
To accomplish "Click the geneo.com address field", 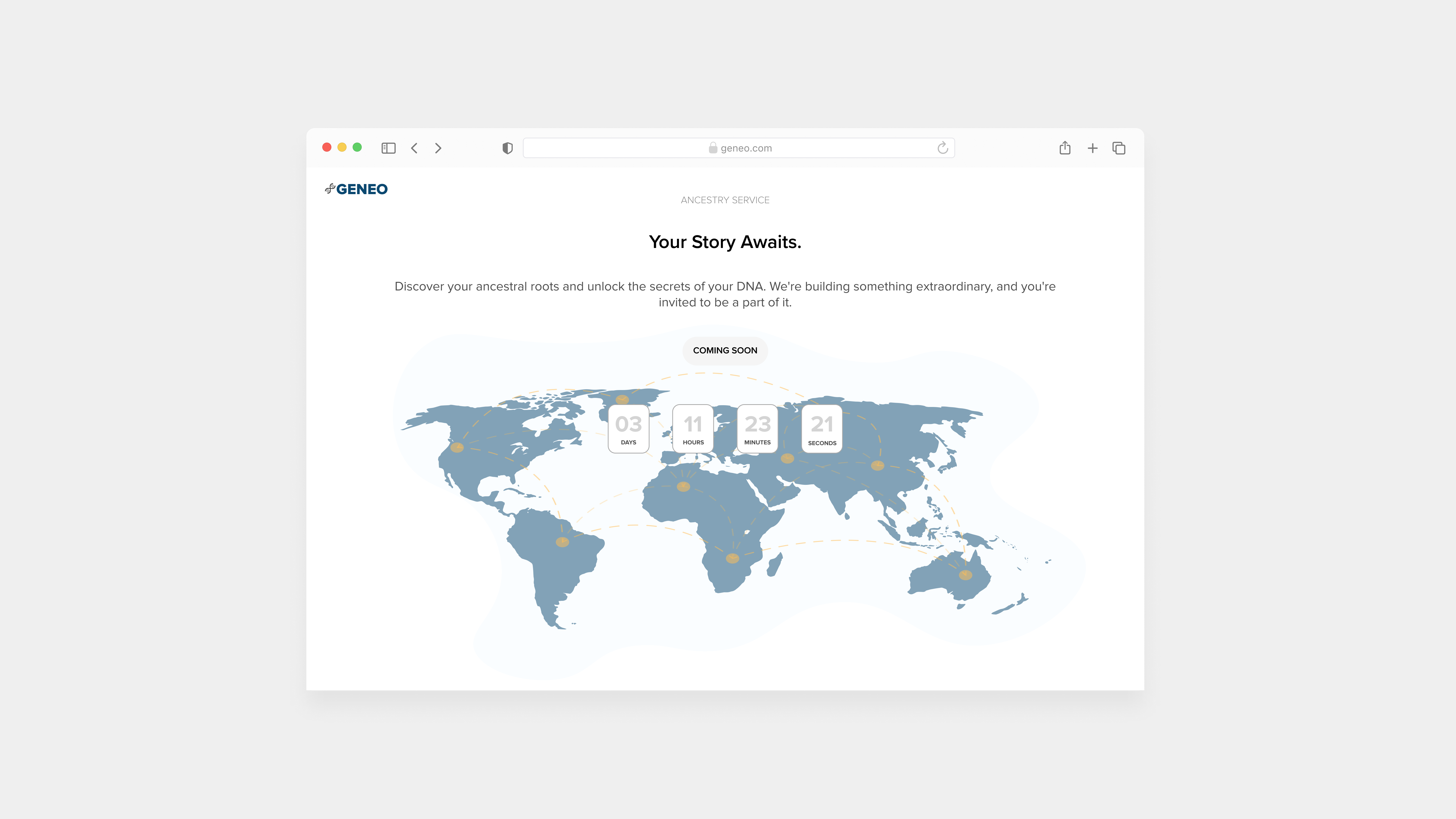I will [x=739, y=148].
